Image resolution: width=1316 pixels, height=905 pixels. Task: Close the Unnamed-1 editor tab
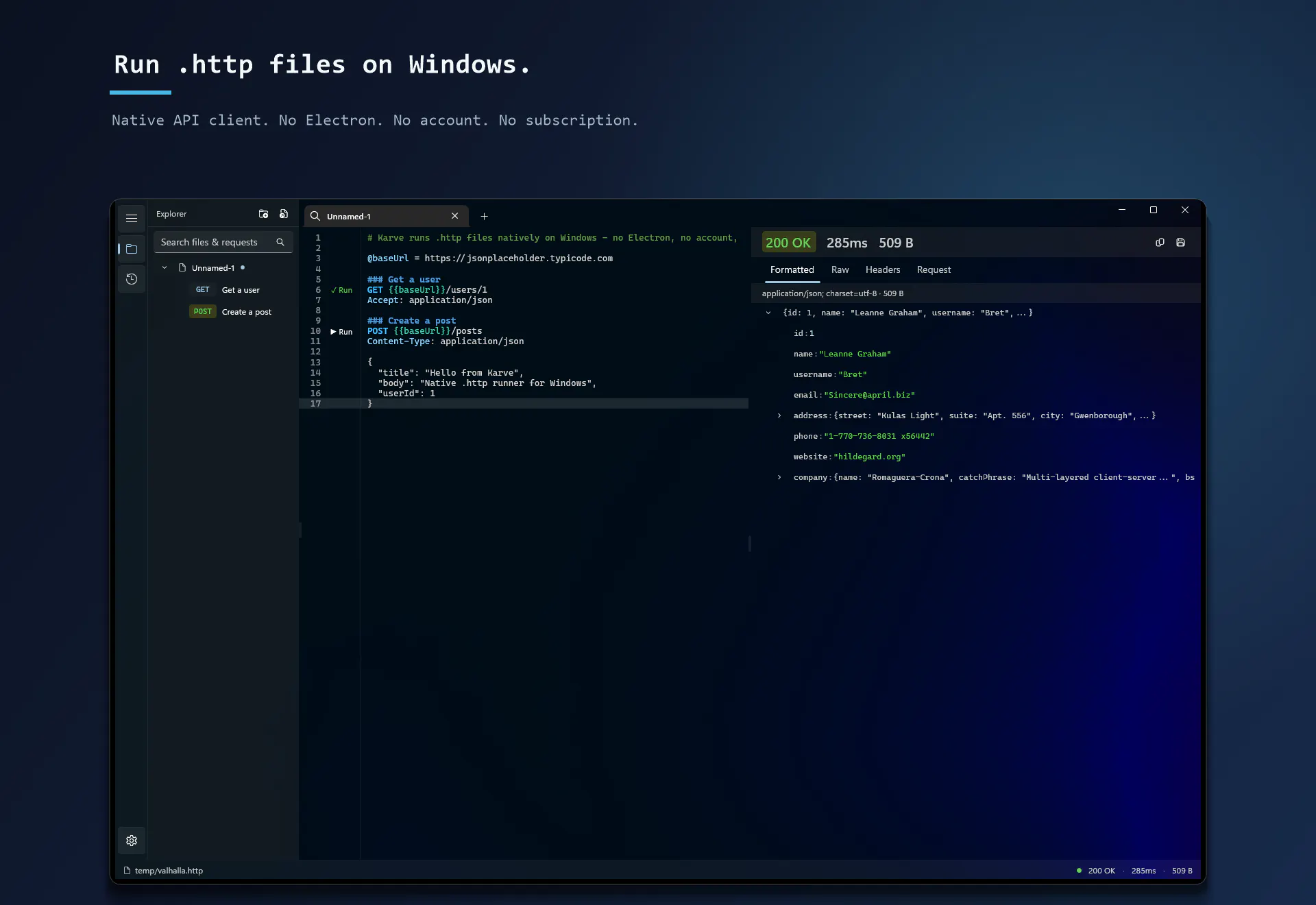[454, 216]
